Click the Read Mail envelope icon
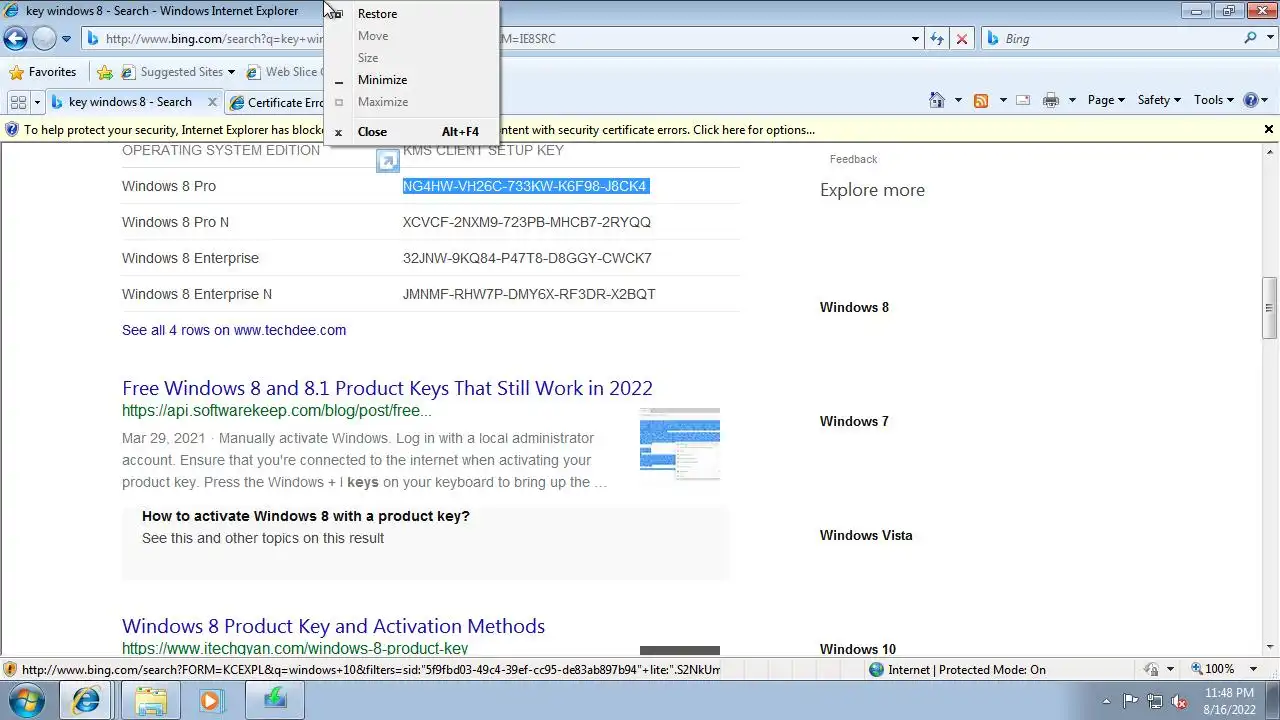Image resolution: width=1280 pixels, height=720 pixels. 1023,100
